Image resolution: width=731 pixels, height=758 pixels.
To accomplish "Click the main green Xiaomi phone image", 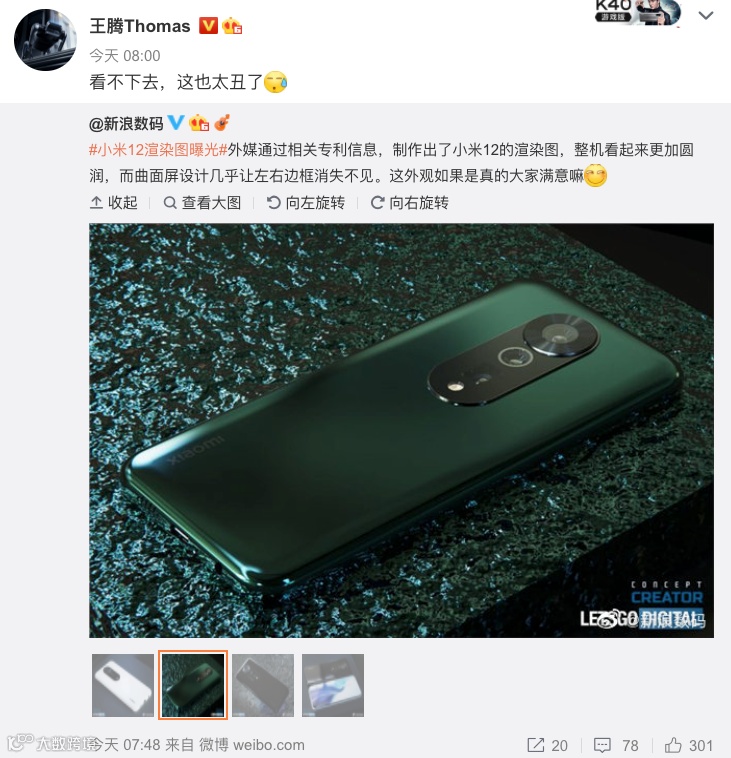I will pos(401,430).
